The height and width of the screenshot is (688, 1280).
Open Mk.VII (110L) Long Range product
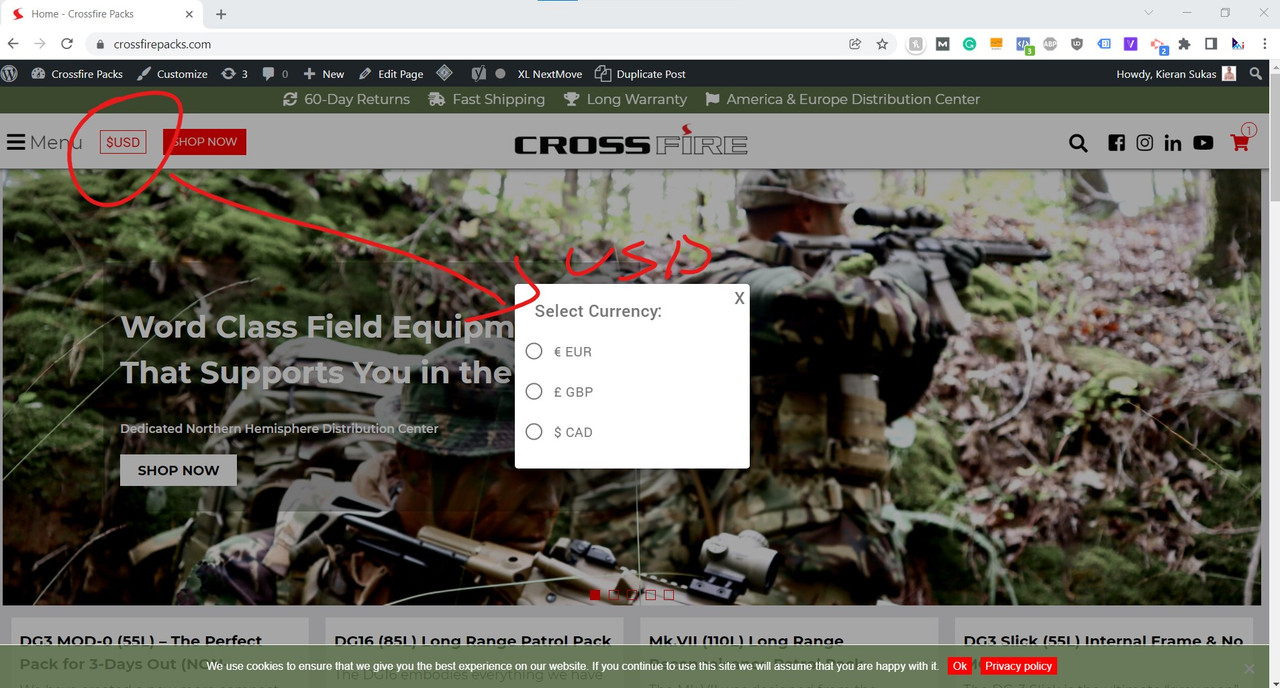click(747, 641)
